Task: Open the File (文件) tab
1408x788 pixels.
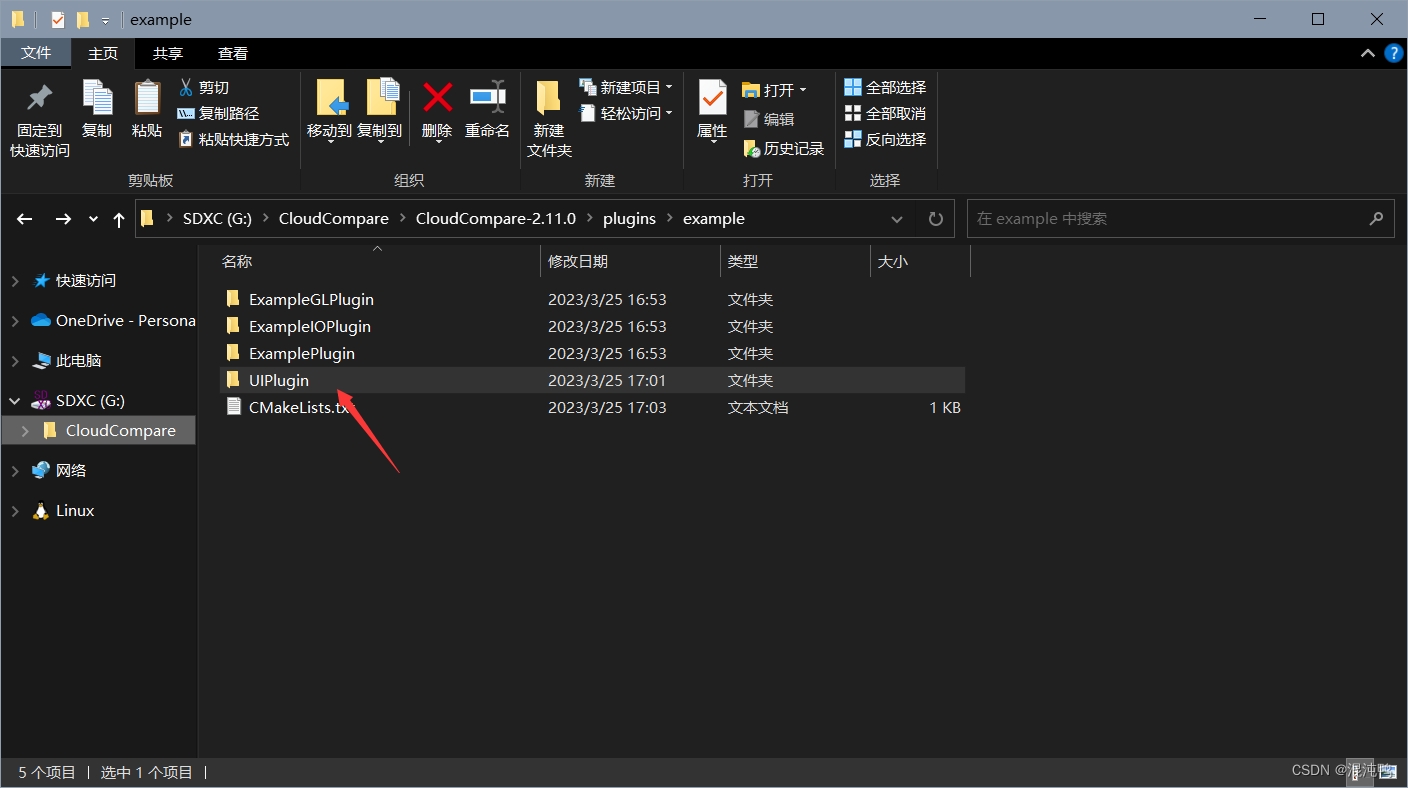Action: pyautogui.click(x=36, y=53)
